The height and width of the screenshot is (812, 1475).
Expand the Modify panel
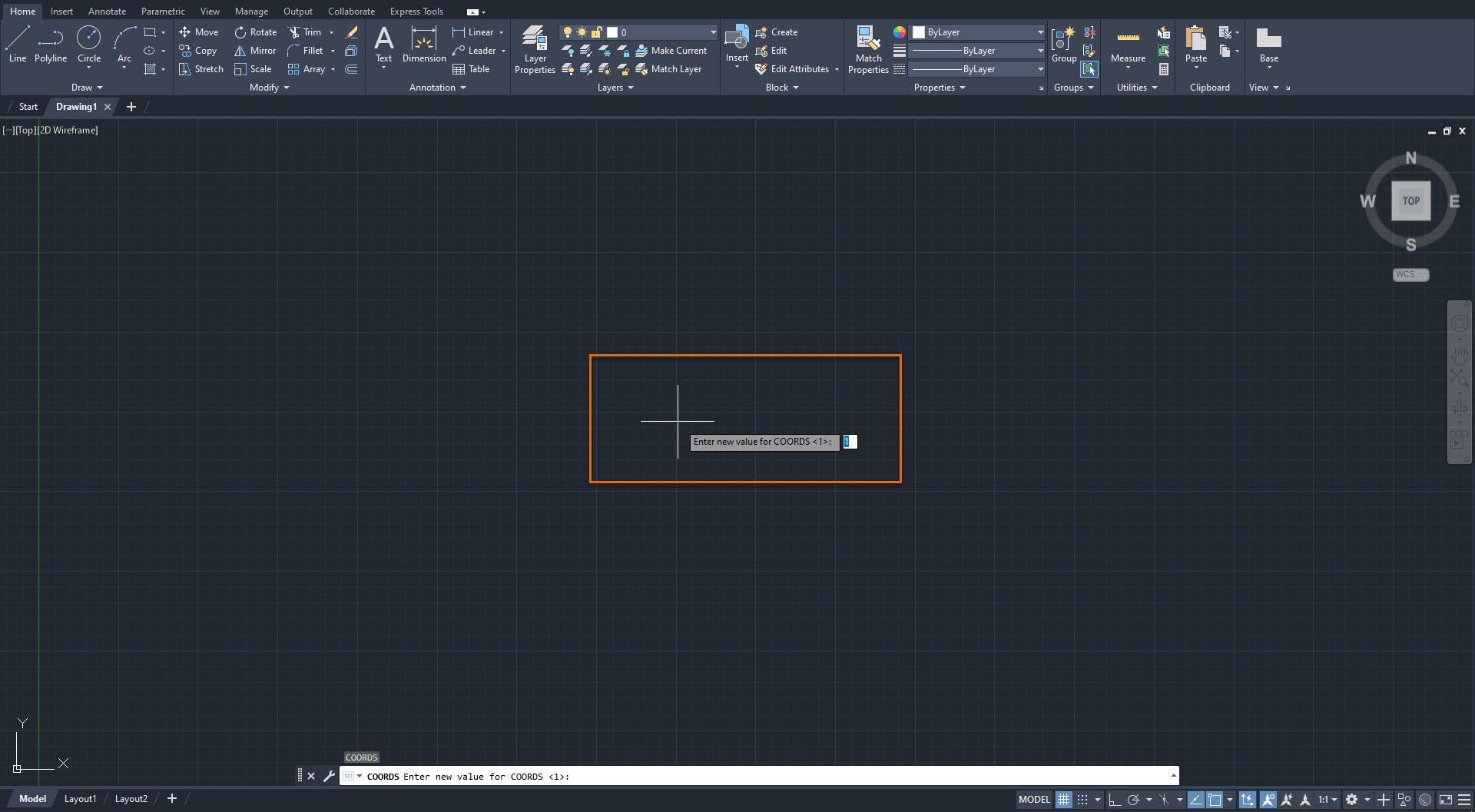(270, 88)
